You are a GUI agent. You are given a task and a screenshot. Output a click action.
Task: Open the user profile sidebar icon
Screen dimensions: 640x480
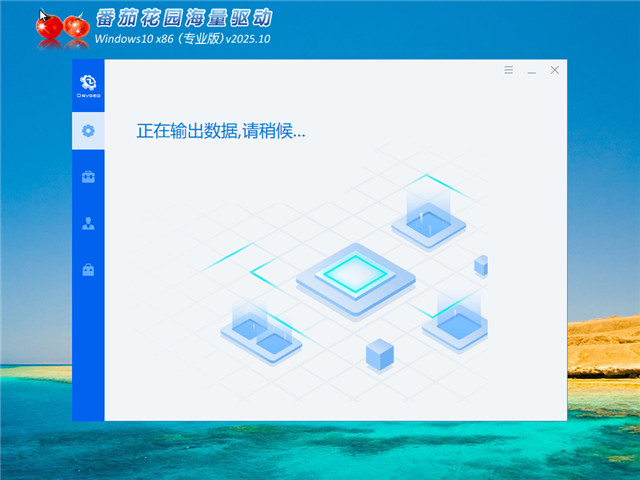click(x=88, y=223)
